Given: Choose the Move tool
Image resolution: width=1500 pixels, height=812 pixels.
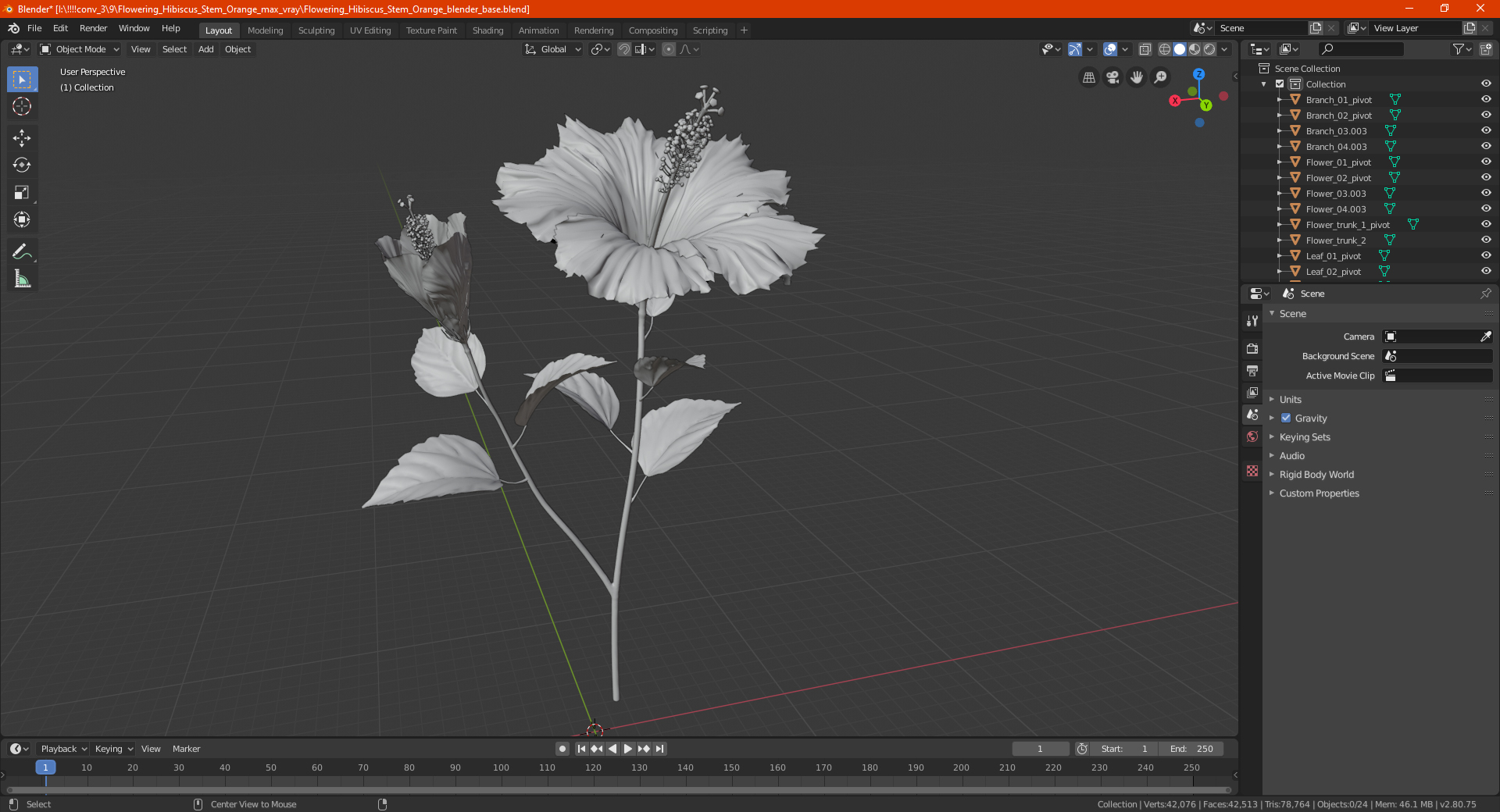Looking at the screenshot, I should click(x=22, y=138).
